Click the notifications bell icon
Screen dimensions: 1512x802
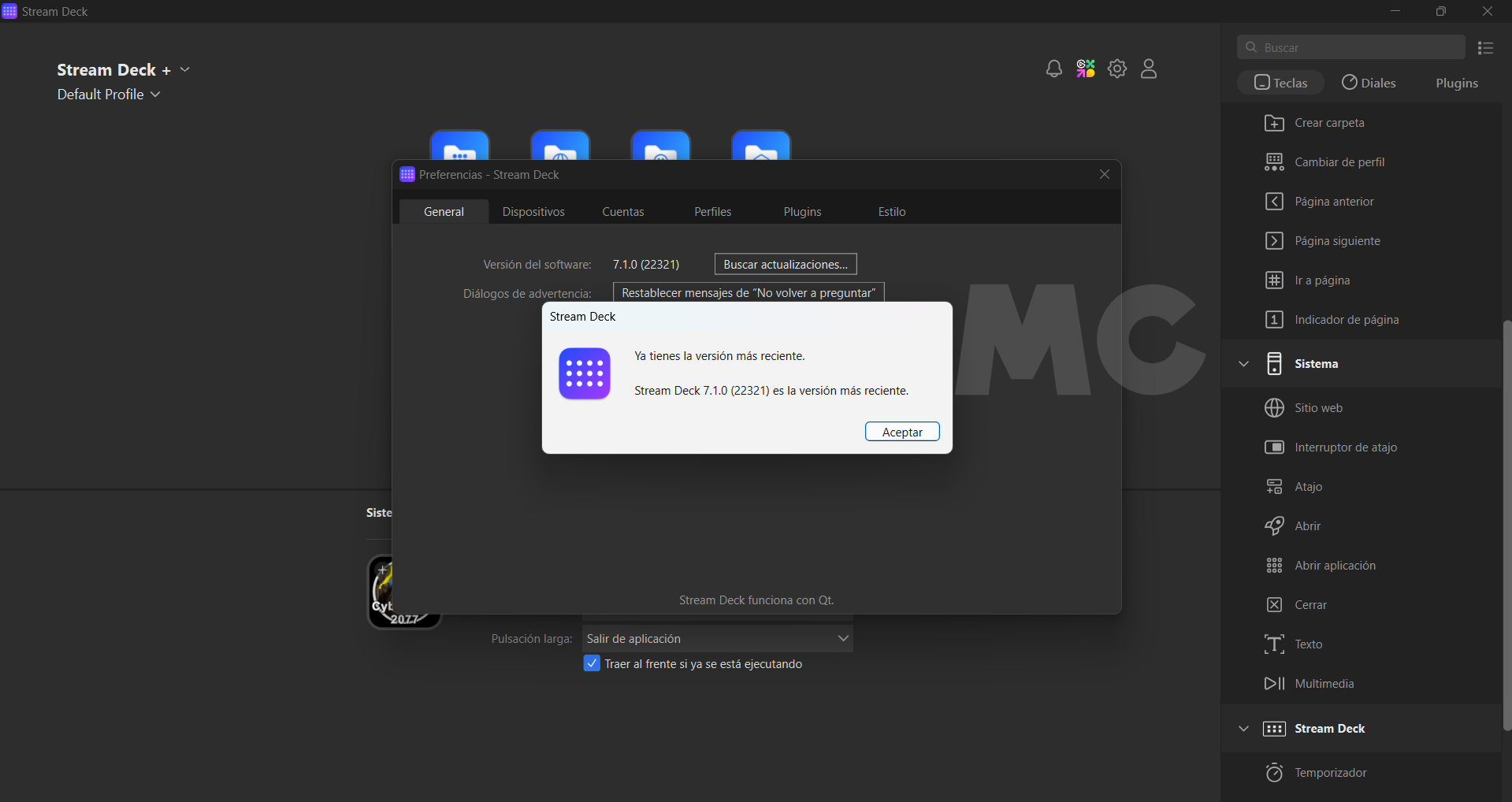click(x=1053, y=69)
